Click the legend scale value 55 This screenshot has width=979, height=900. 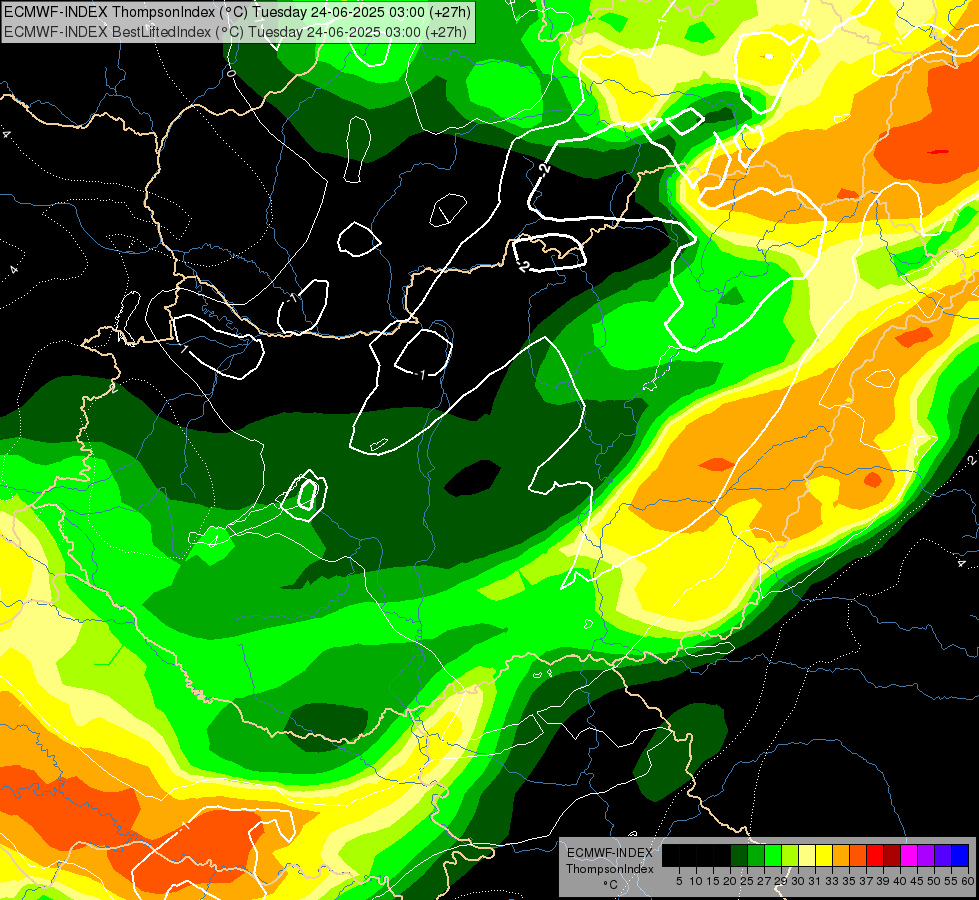(x=951, y=881)
